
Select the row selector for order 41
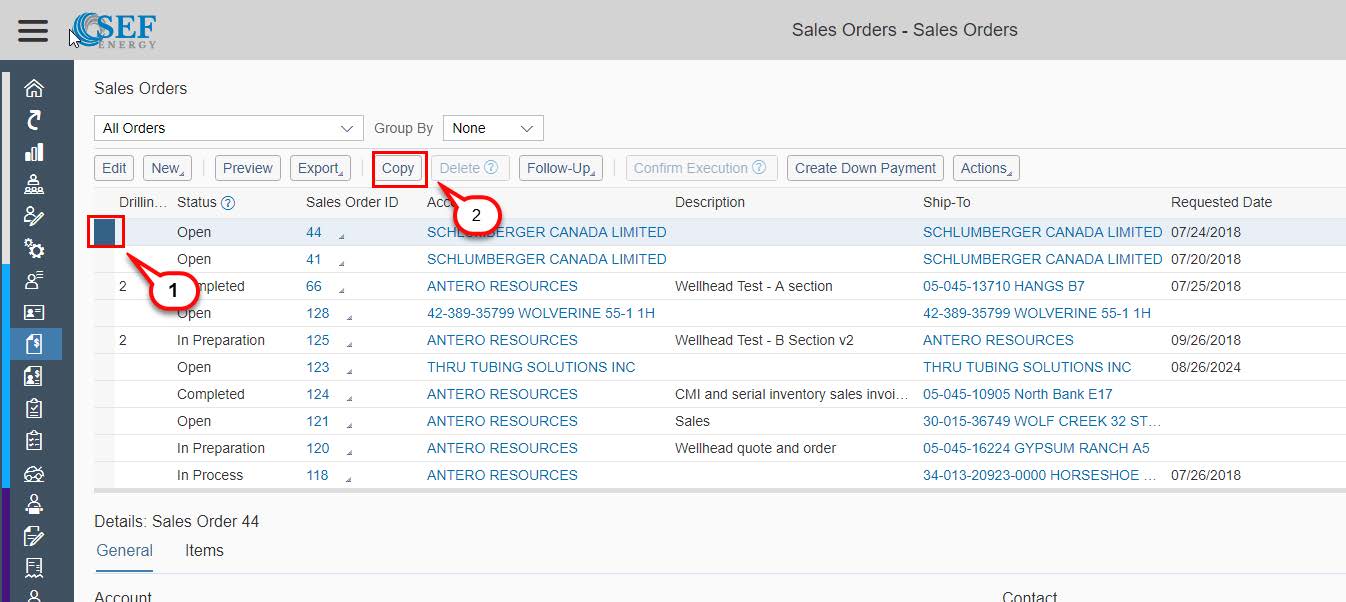(x=104, y=259)
